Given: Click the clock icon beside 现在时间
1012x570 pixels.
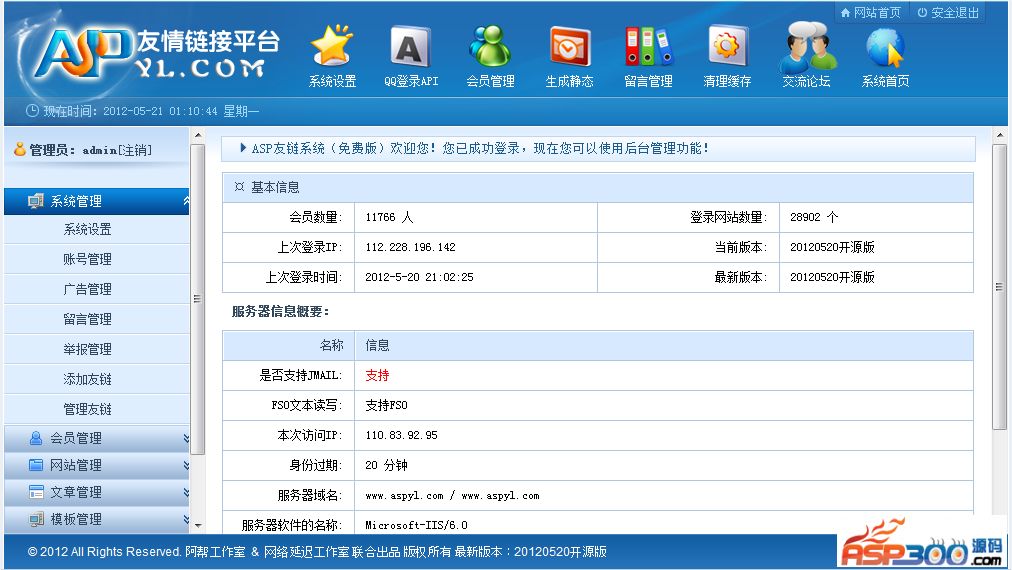Looking at the screenshot, I should tap(32, 111).
